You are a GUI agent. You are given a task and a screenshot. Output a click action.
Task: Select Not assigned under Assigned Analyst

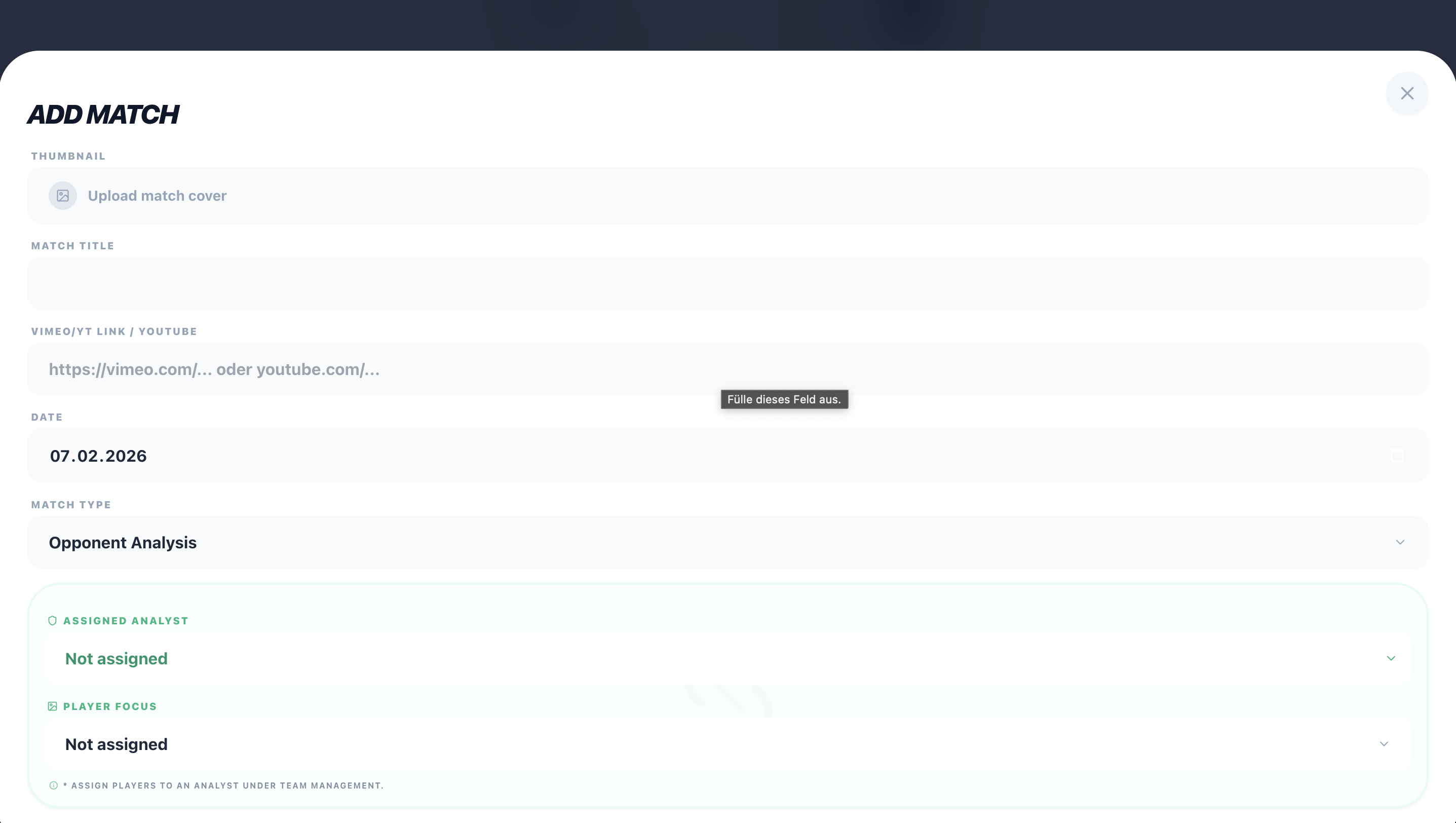116,658
